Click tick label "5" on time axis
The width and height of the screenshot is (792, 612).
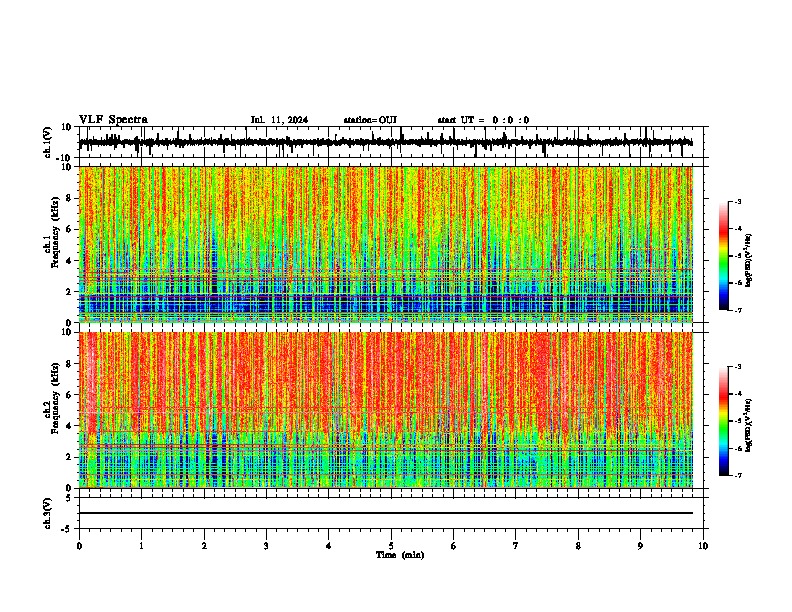tap(391, 546)
